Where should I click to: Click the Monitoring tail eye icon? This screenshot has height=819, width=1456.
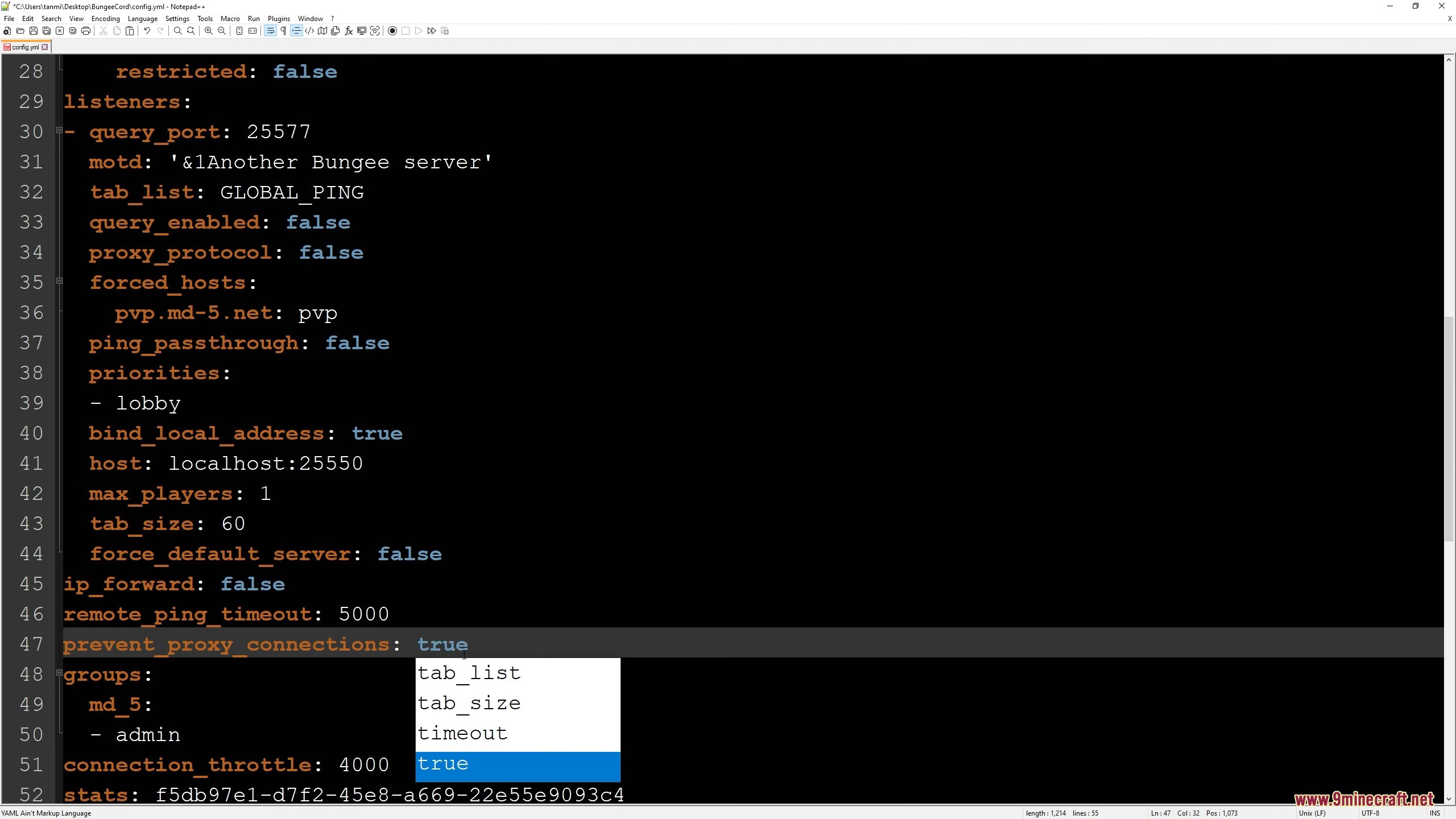tap(375, 31)
